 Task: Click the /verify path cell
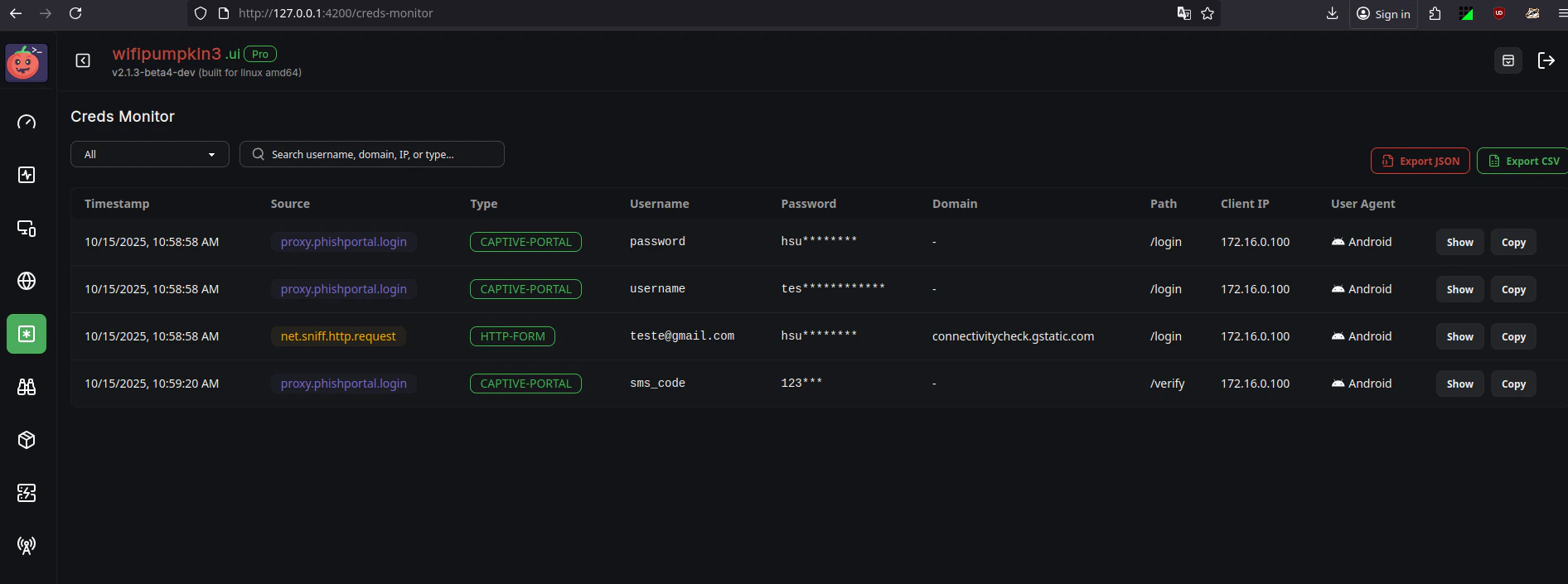point(1167,384)
